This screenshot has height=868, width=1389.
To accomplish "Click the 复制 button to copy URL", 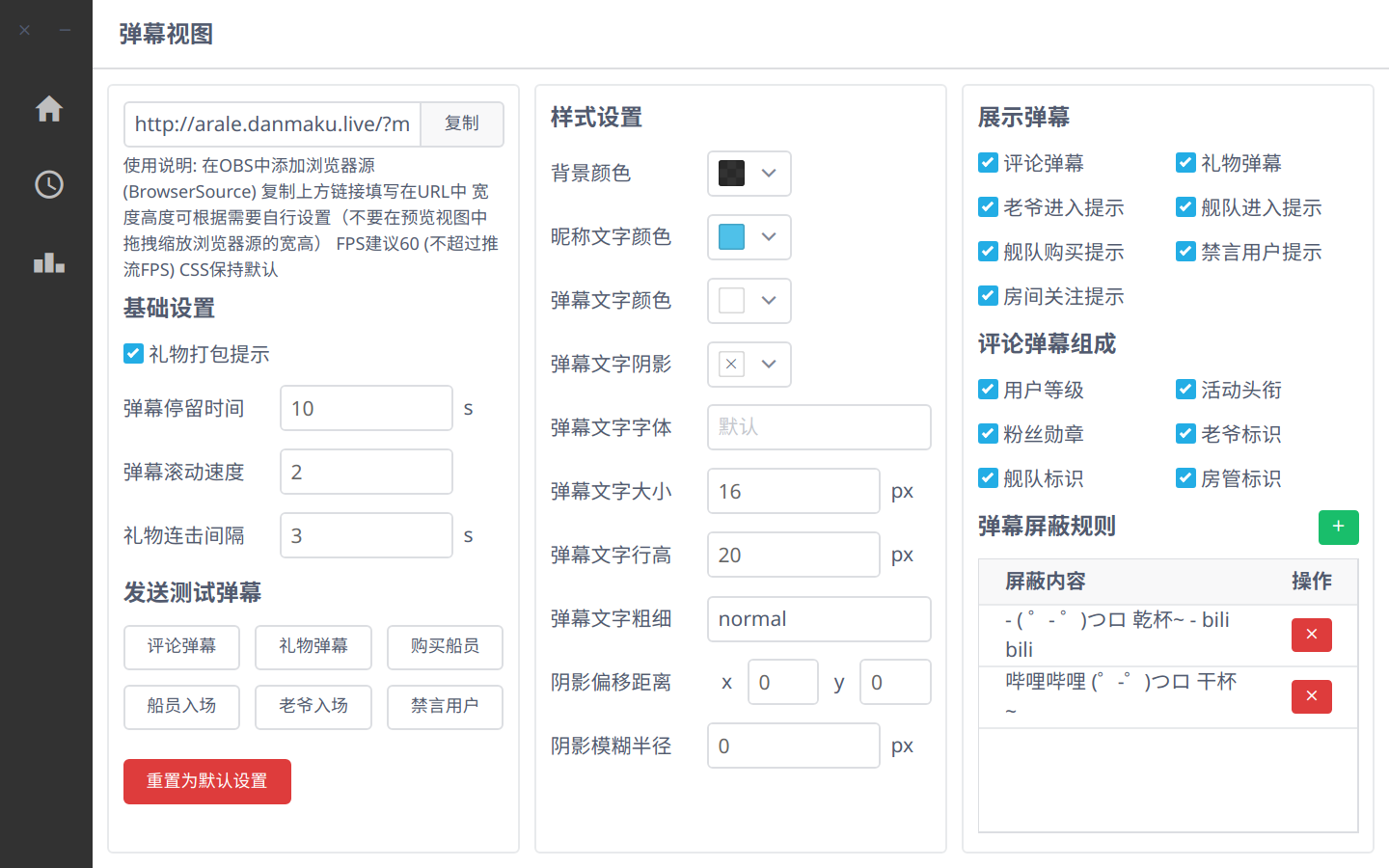I will [x=462, y=123].
